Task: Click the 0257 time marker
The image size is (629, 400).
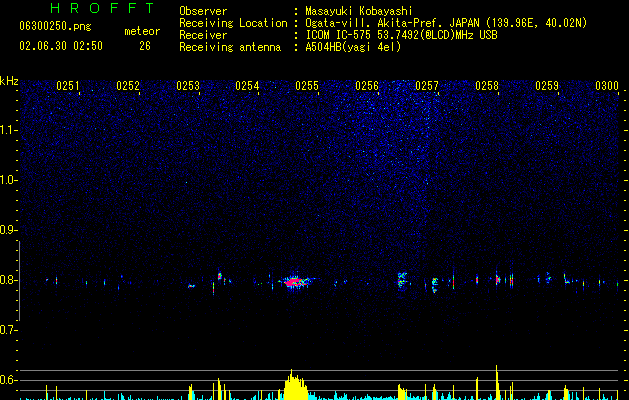Action: 427,86
